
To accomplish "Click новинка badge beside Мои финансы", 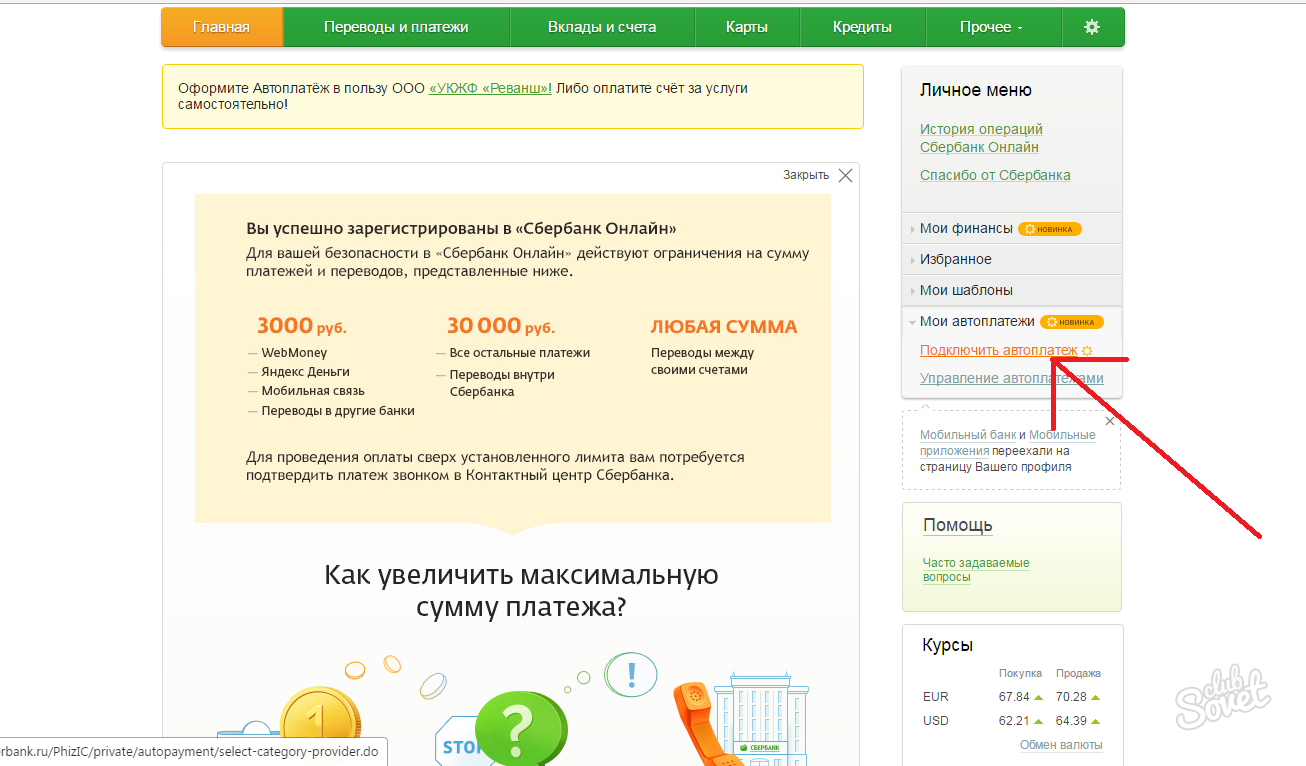I will (1050, 229).
